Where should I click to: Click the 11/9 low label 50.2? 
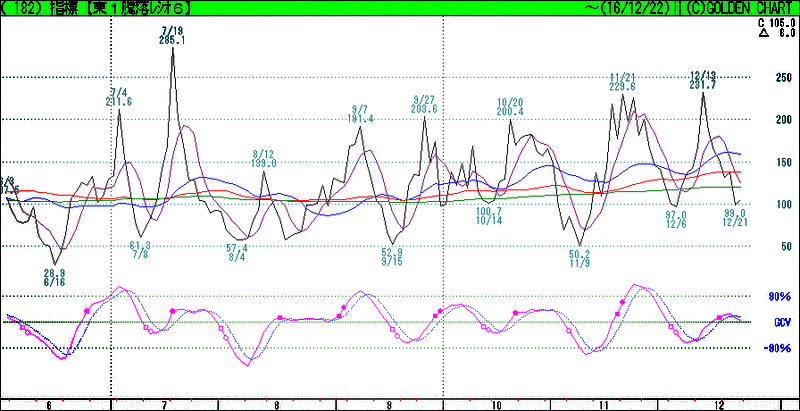click(x=579, y=254)
